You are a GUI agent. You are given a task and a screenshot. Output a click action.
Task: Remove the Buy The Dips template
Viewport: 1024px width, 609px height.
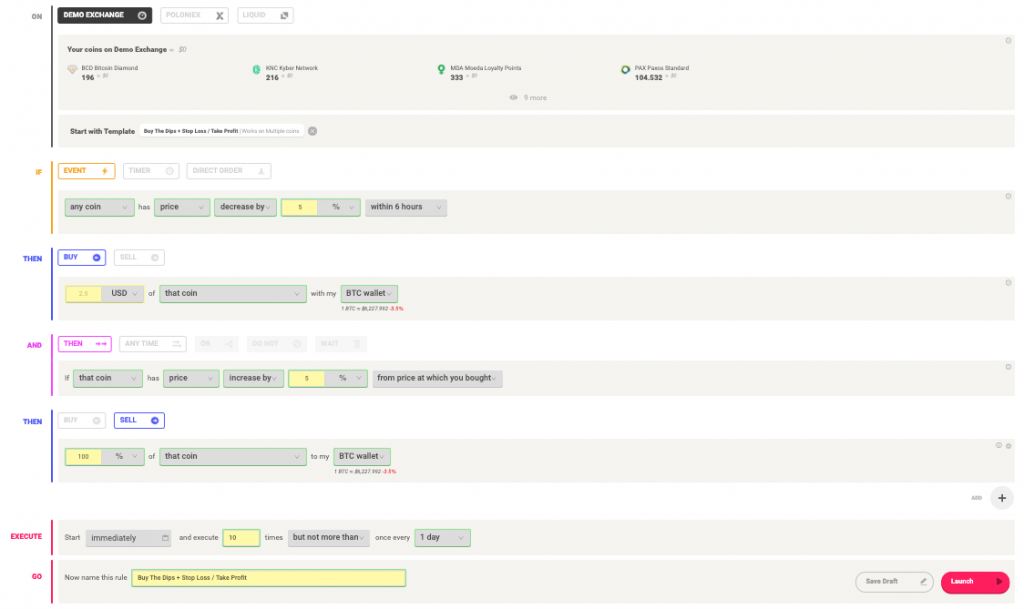(313, 131)
